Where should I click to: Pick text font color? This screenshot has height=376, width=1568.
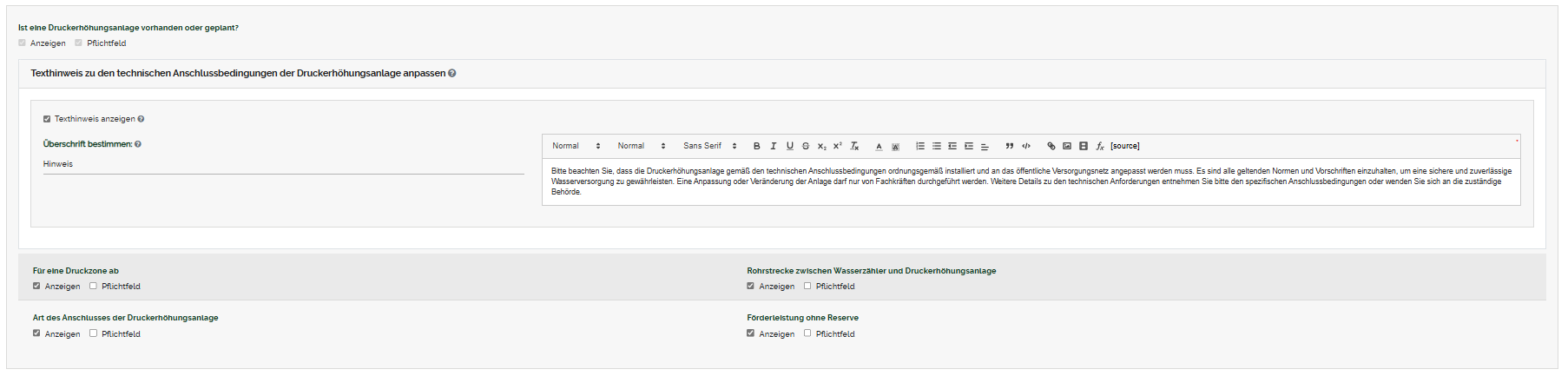pyautogui.click(x=879, y=146)
